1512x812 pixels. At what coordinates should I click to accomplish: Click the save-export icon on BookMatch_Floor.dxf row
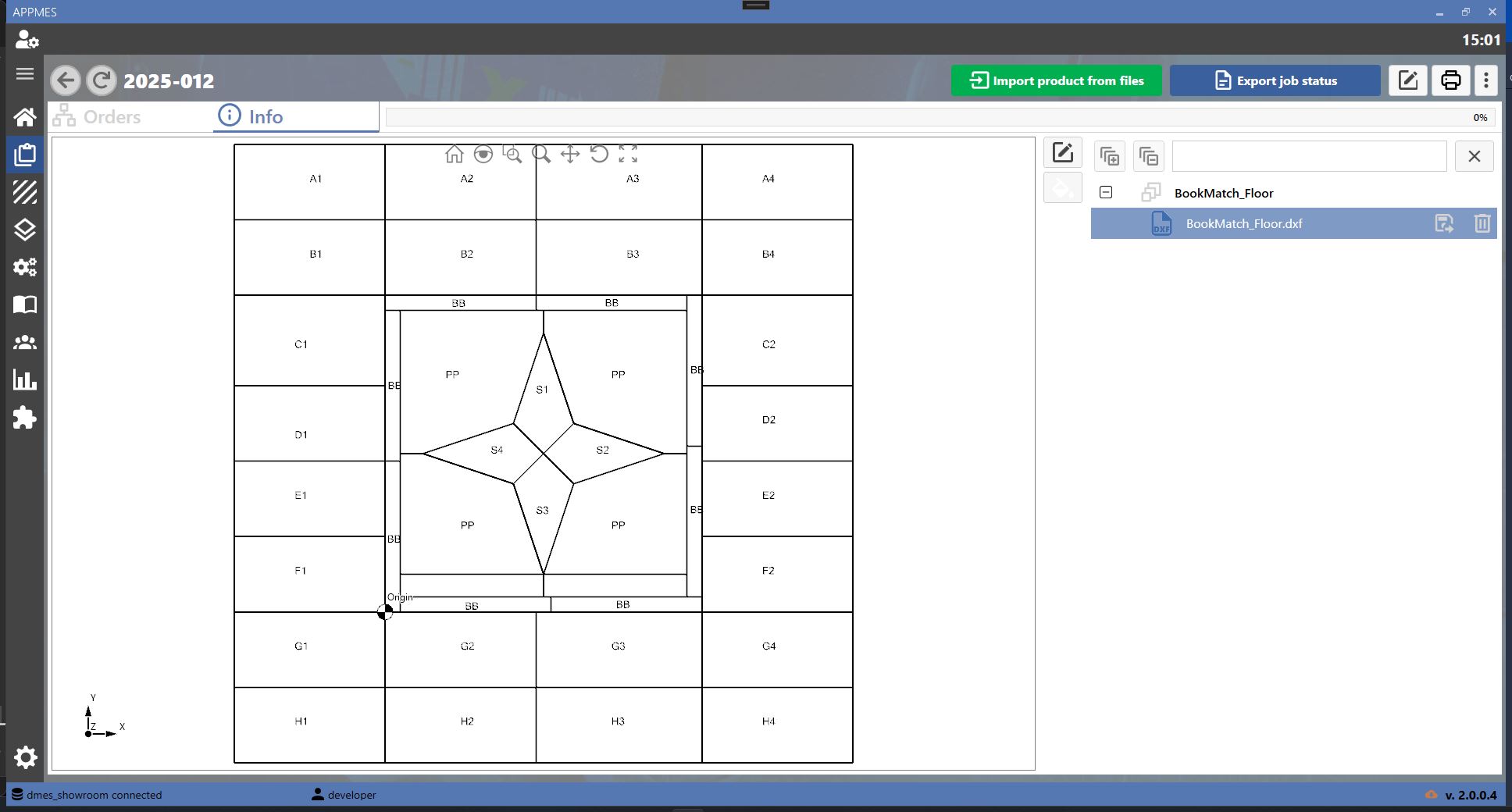point(1444,223)
